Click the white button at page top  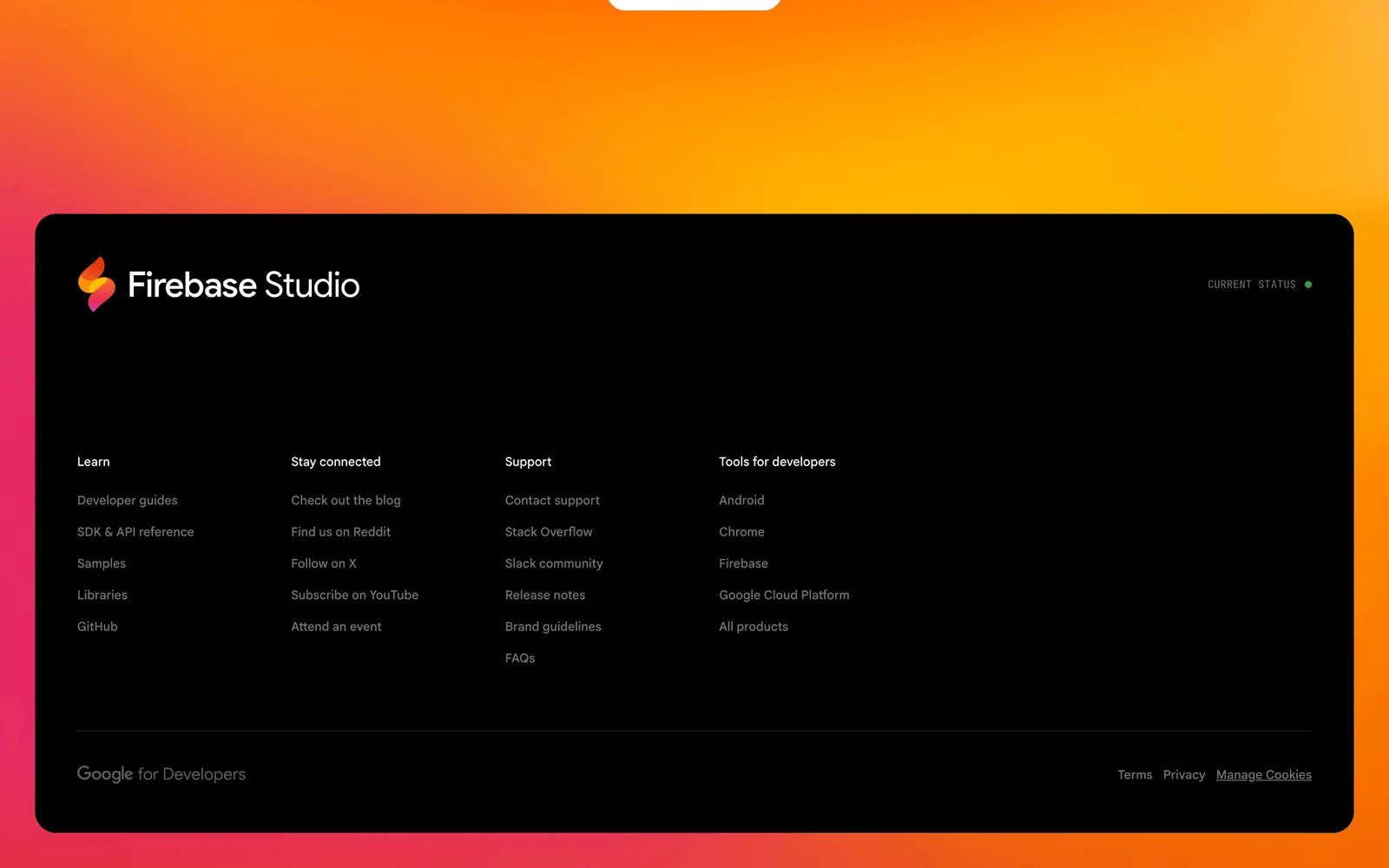[694, 4]
